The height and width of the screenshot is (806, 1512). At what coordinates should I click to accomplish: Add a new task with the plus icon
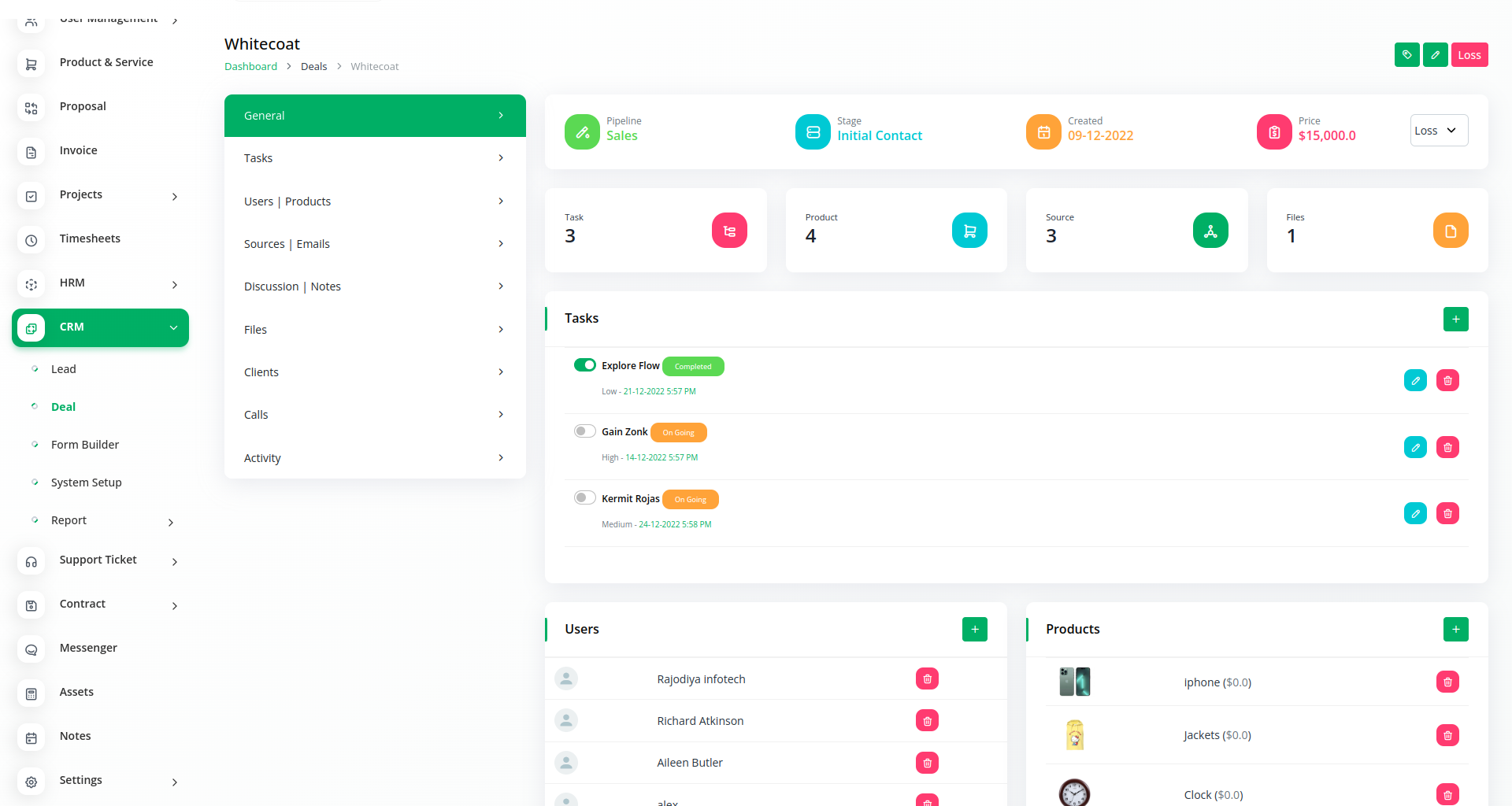click(1455, 319)
